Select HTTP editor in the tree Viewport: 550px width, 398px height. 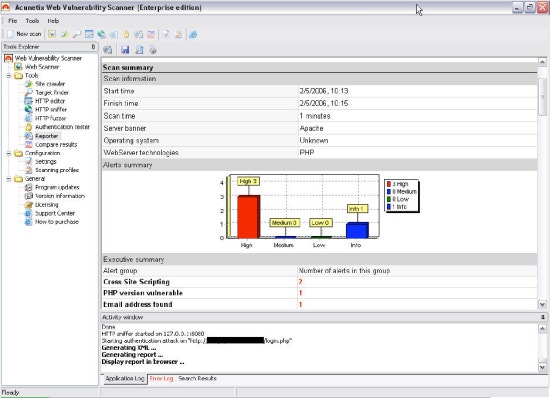50,101
